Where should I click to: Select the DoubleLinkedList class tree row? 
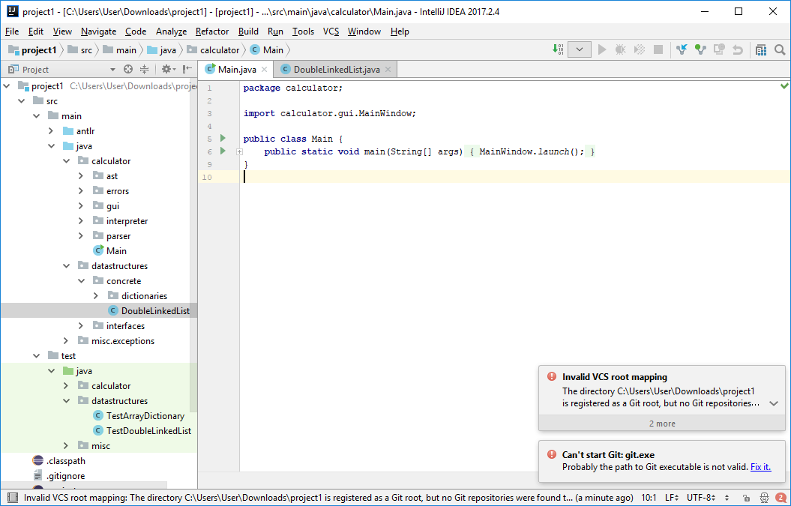pyautogui.click(x=99, y=310)
